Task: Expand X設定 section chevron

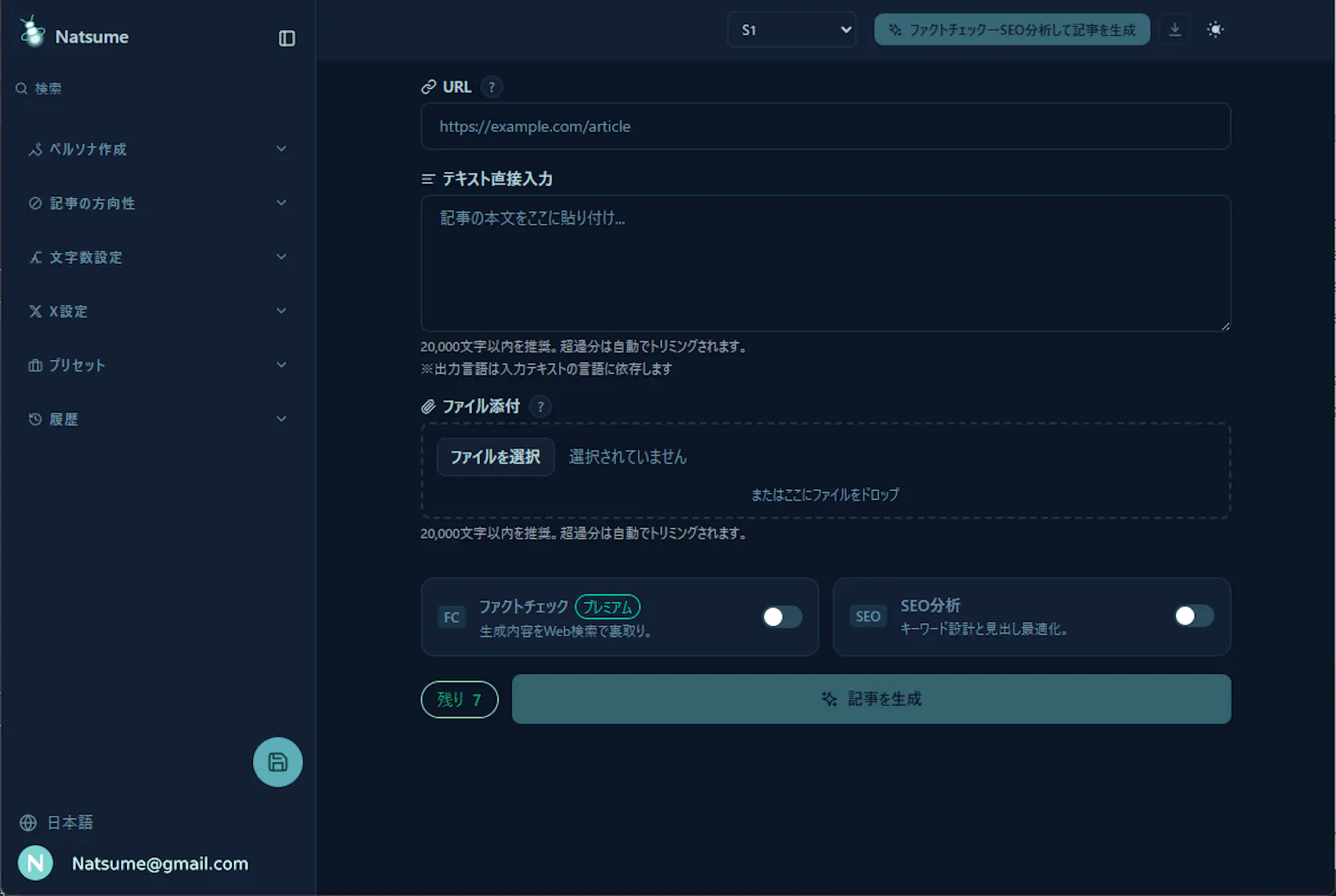Action: click(x=281, y=311)
